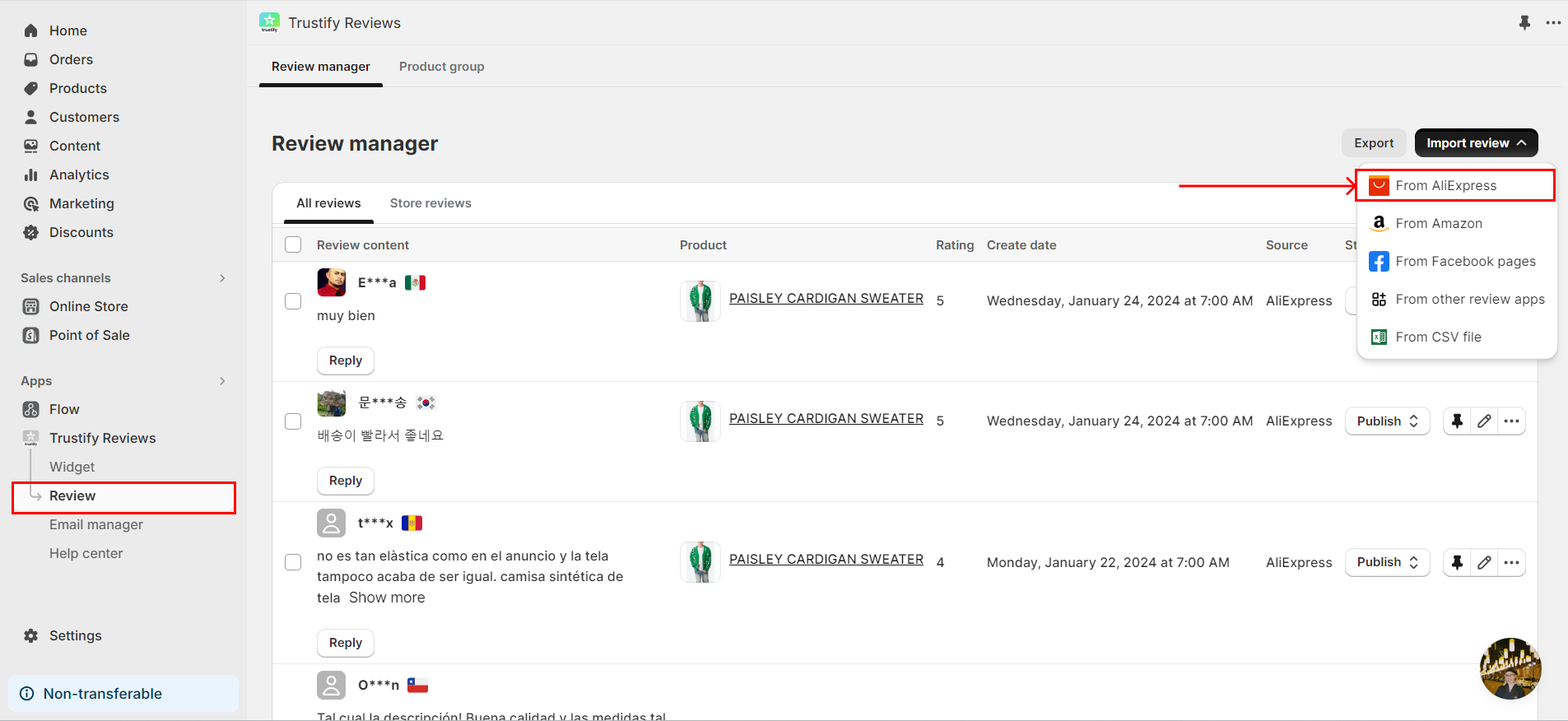Collapse the Import review dropdown
This screenshot has height=721, width=1568.
point(1476,143)
